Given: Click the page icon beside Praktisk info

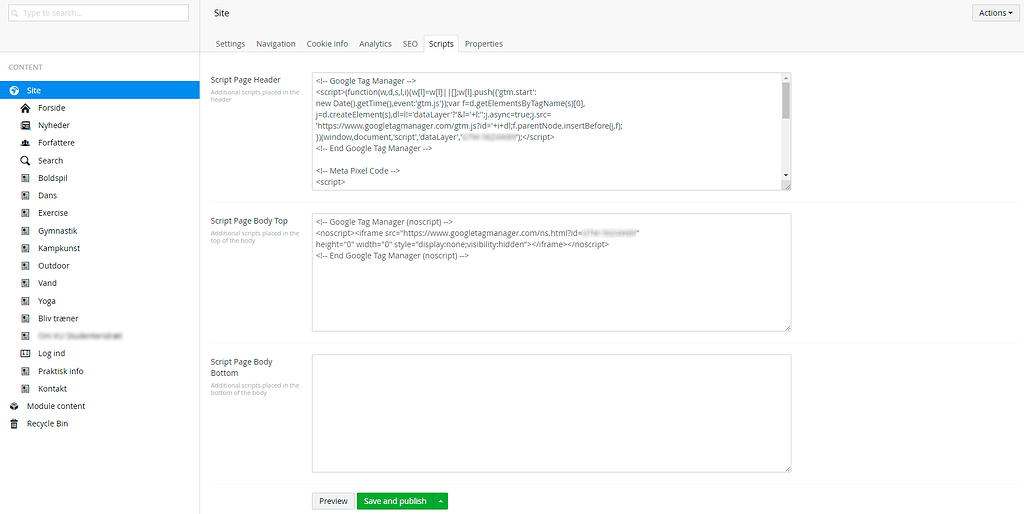Looking at the screenshot, I should pyautogui.click(x=25, y=371).
